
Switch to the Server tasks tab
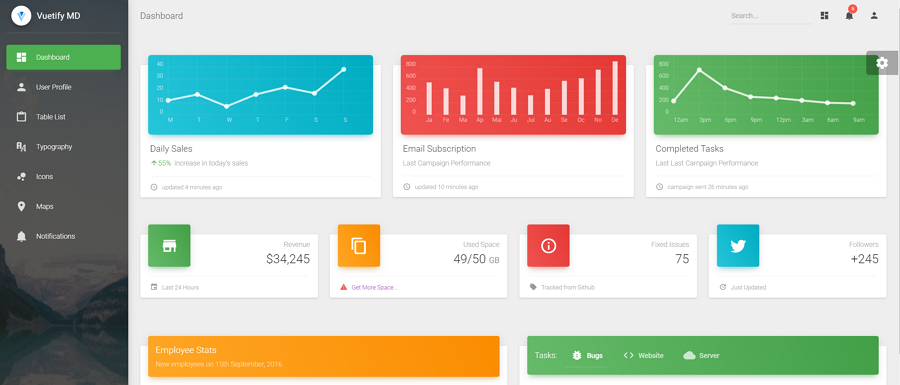pos(701,356)
